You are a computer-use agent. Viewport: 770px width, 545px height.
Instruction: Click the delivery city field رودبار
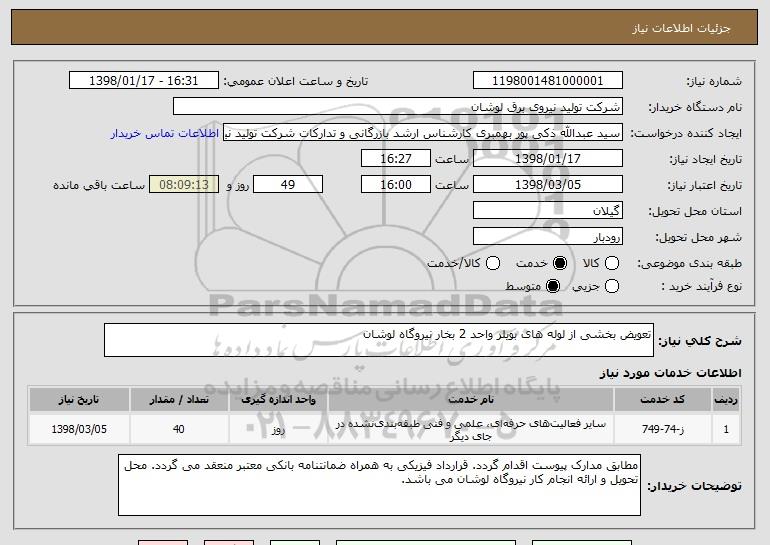click(548, 237)
